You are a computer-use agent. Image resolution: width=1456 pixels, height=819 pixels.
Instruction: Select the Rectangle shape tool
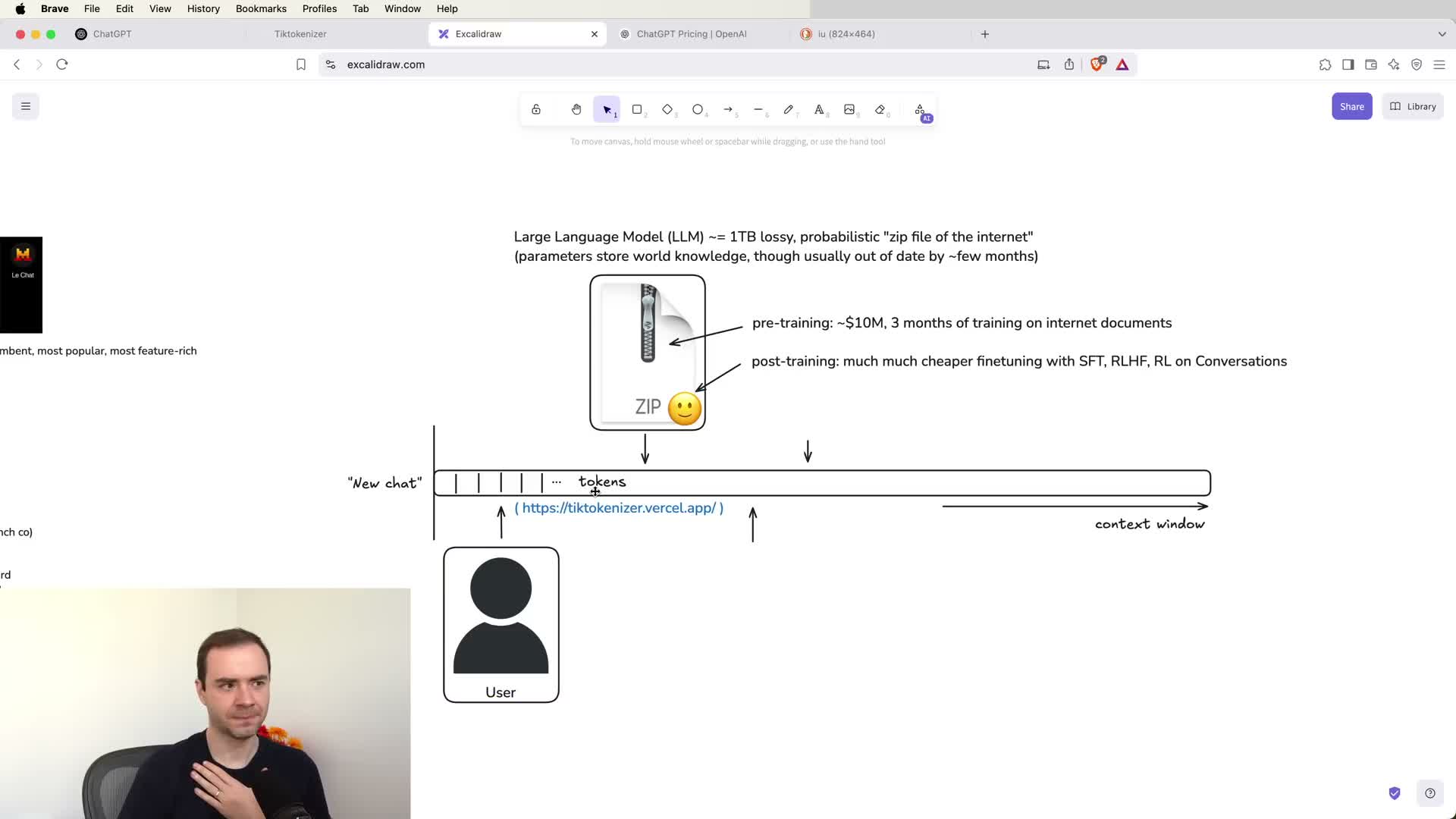coord(637,109)
